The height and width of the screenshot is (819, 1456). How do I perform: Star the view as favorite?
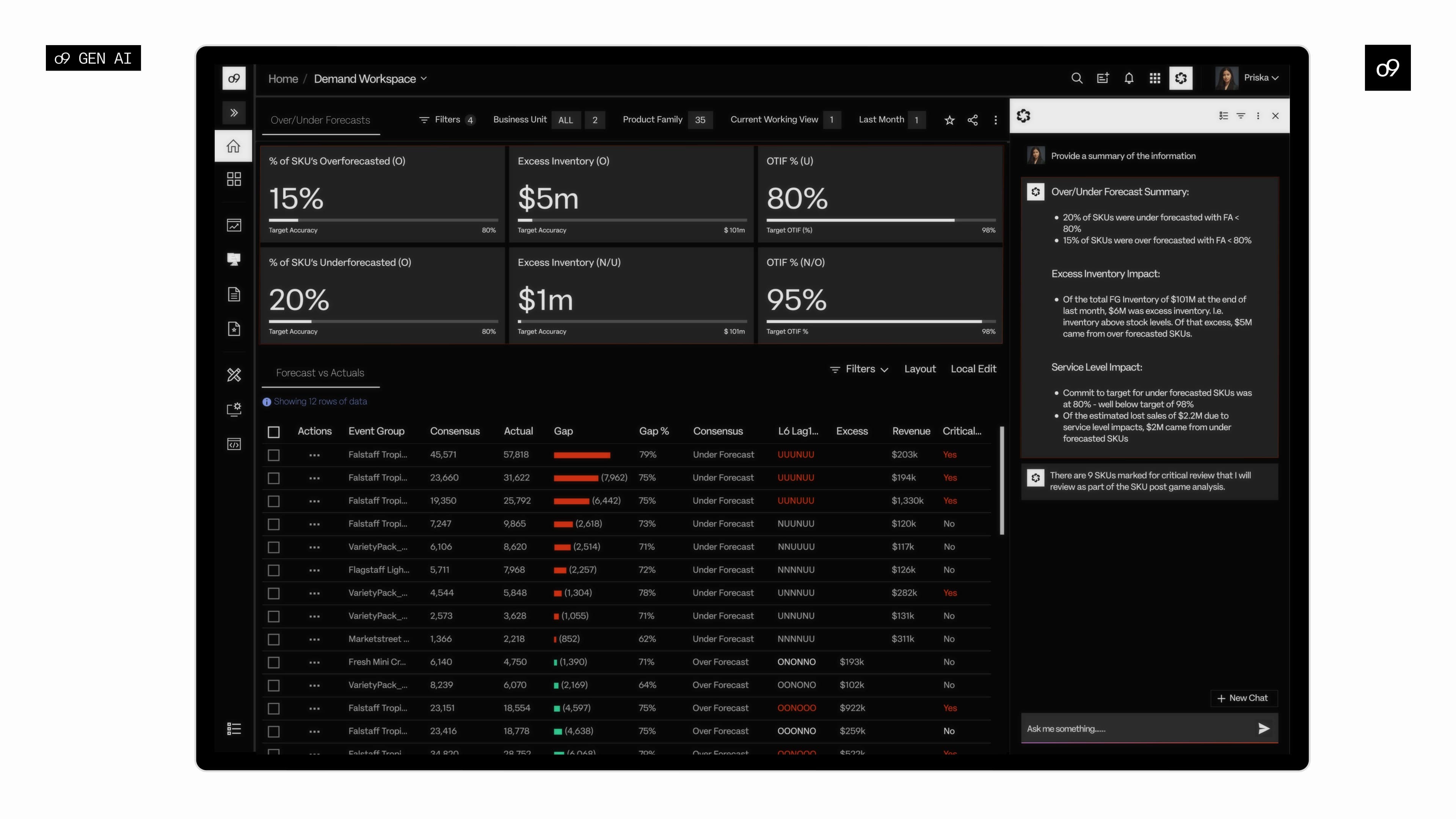(949, 120)
